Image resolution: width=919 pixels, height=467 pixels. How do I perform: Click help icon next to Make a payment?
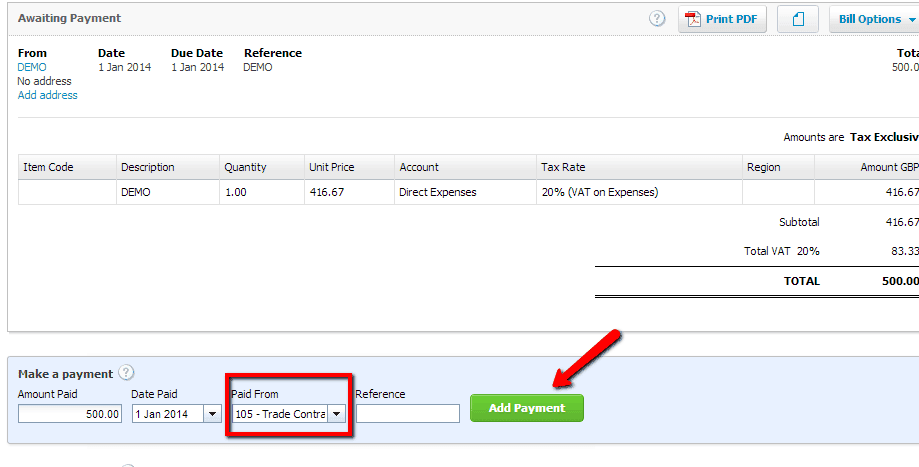[x=126, y=373]
